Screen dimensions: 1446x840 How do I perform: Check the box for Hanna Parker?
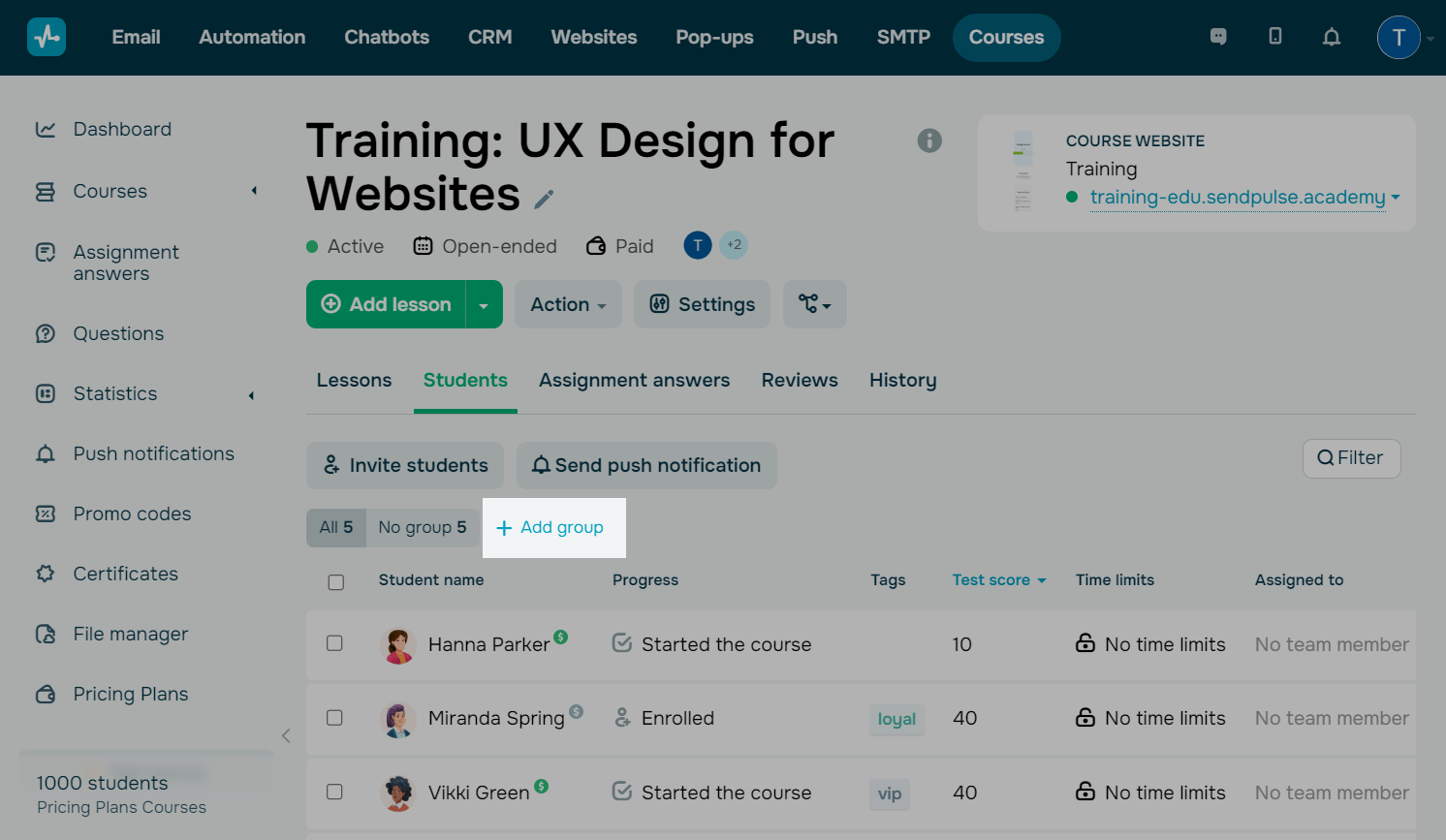(334, 643)
